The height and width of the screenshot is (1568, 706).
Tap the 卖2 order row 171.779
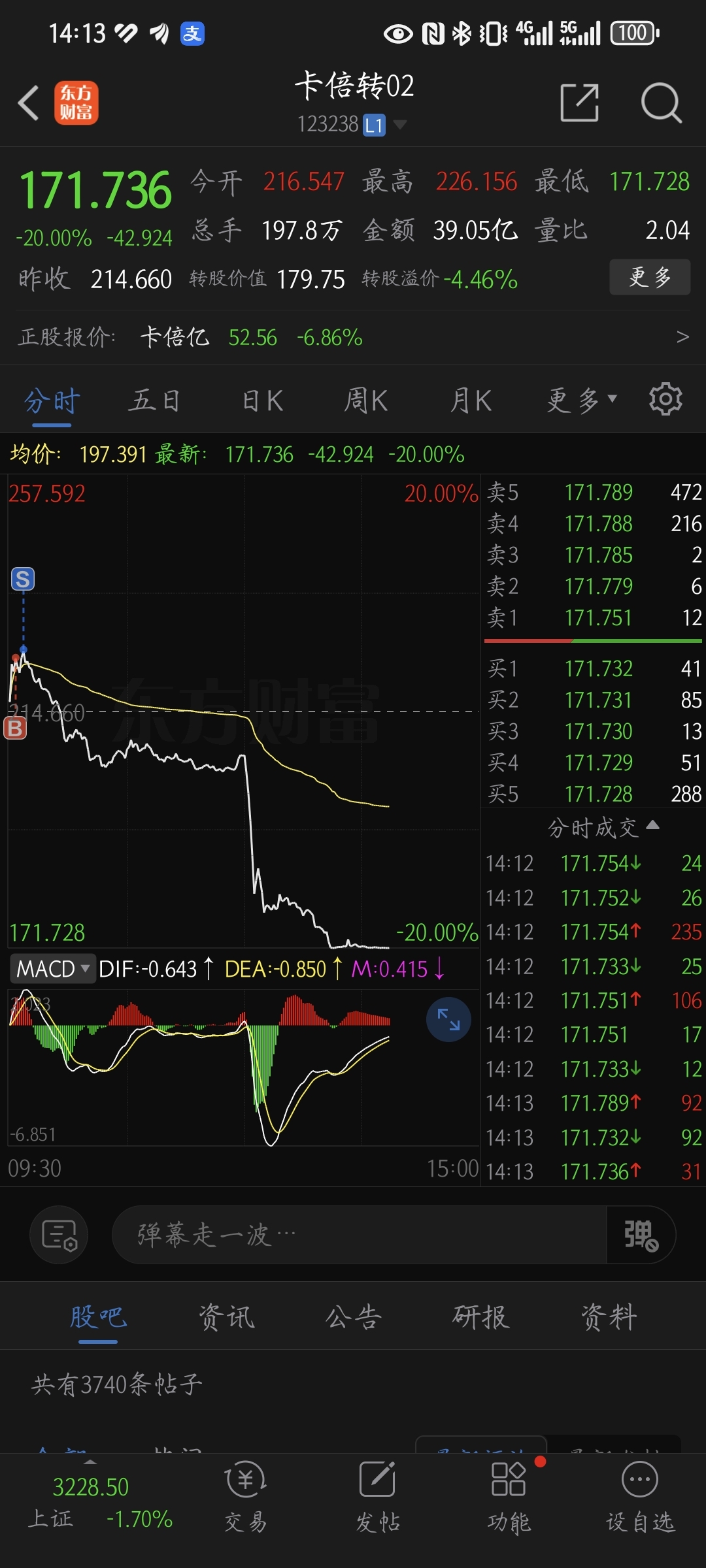pyautogui.click(x=594, y=586)
